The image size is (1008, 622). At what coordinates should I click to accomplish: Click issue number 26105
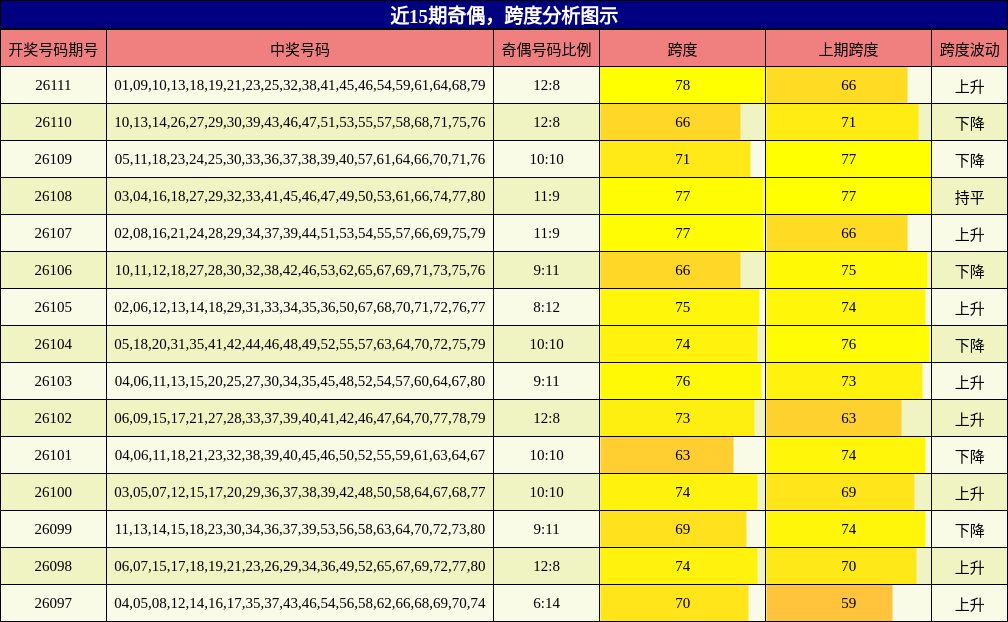click(x=53, y=307)
